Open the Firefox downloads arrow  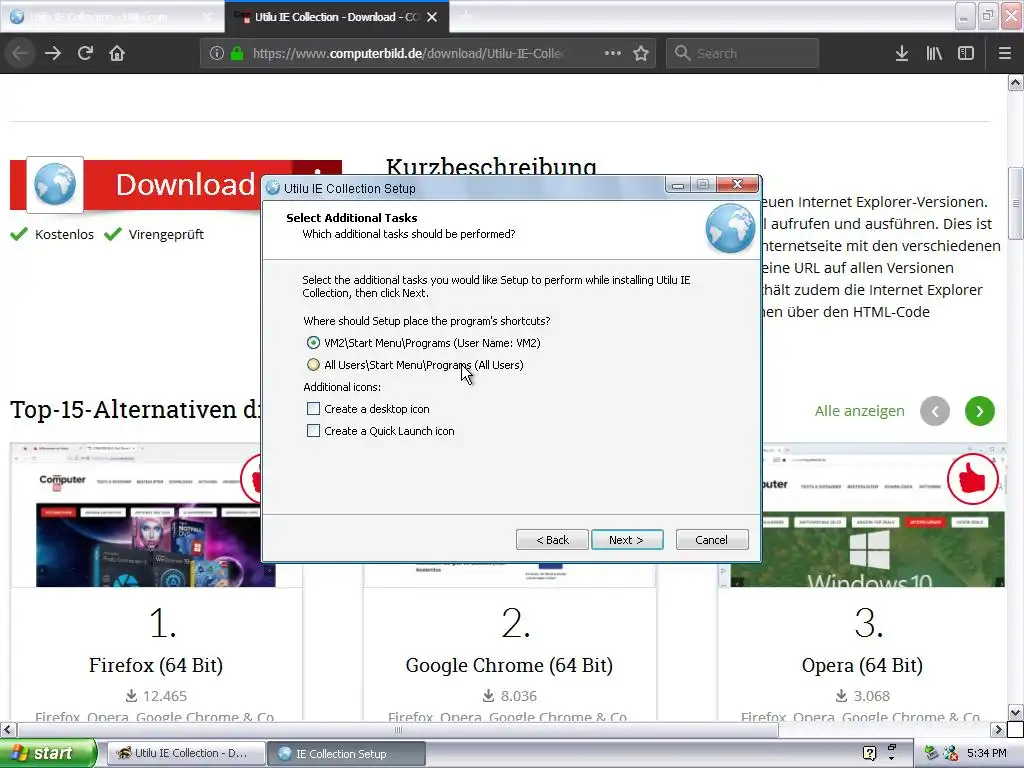pyautogui.click(x=902, y=53)
